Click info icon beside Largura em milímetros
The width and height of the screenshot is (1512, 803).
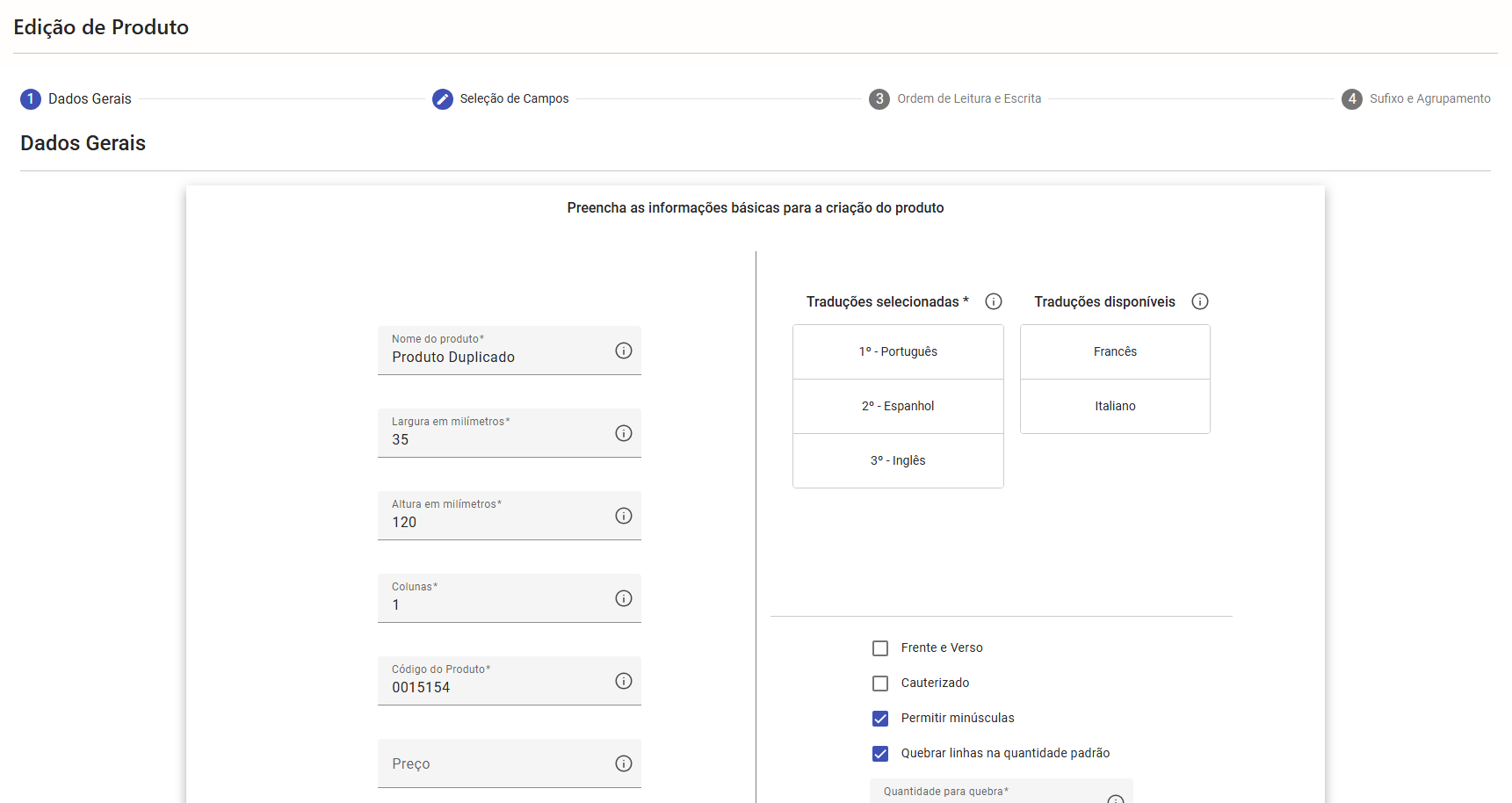click(623, 433)
